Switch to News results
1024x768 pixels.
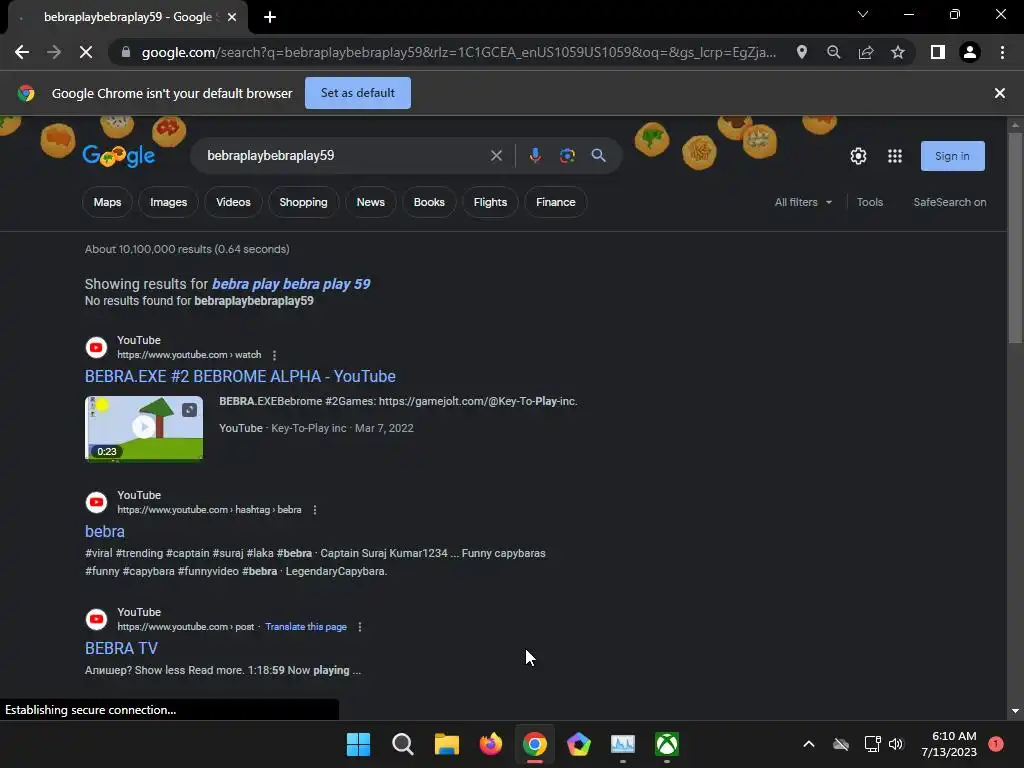(x=370, y=202)
